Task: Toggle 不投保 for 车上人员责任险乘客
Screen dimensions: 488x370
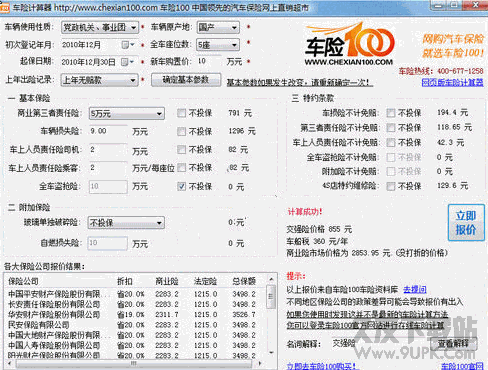Action: [x=182, y=168]
